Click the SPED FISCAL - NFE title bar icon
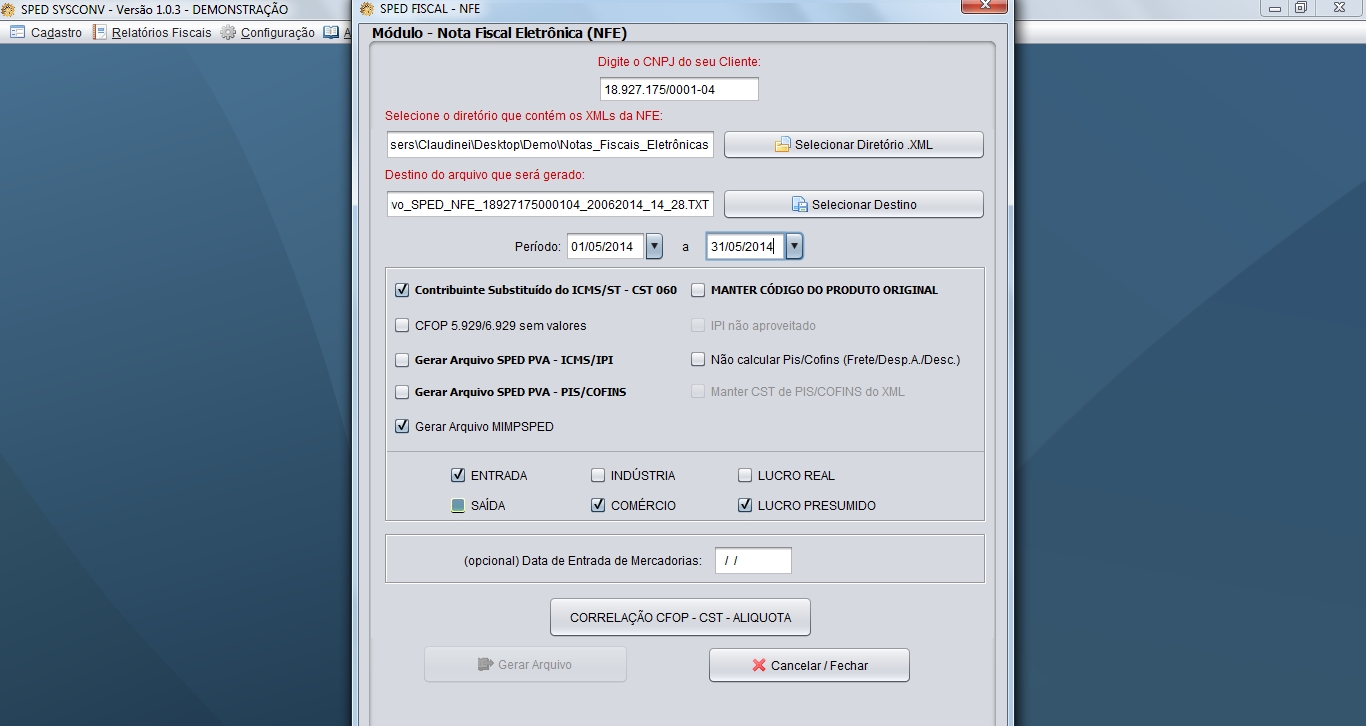This screenshot has height=726, width=1366. tap(367, 8)
